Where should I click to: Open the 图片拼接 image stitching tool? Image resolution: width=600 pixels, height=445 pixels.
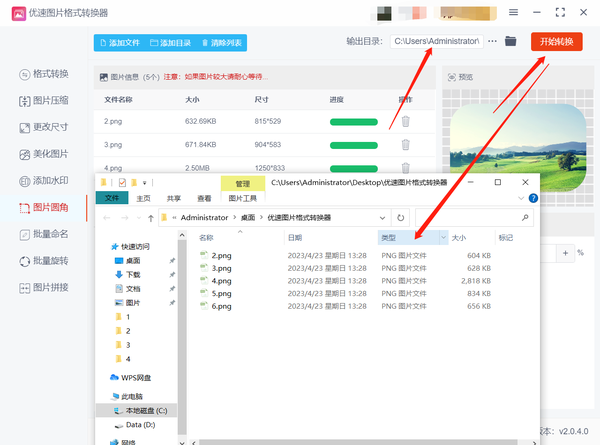(x=44, y=288)
